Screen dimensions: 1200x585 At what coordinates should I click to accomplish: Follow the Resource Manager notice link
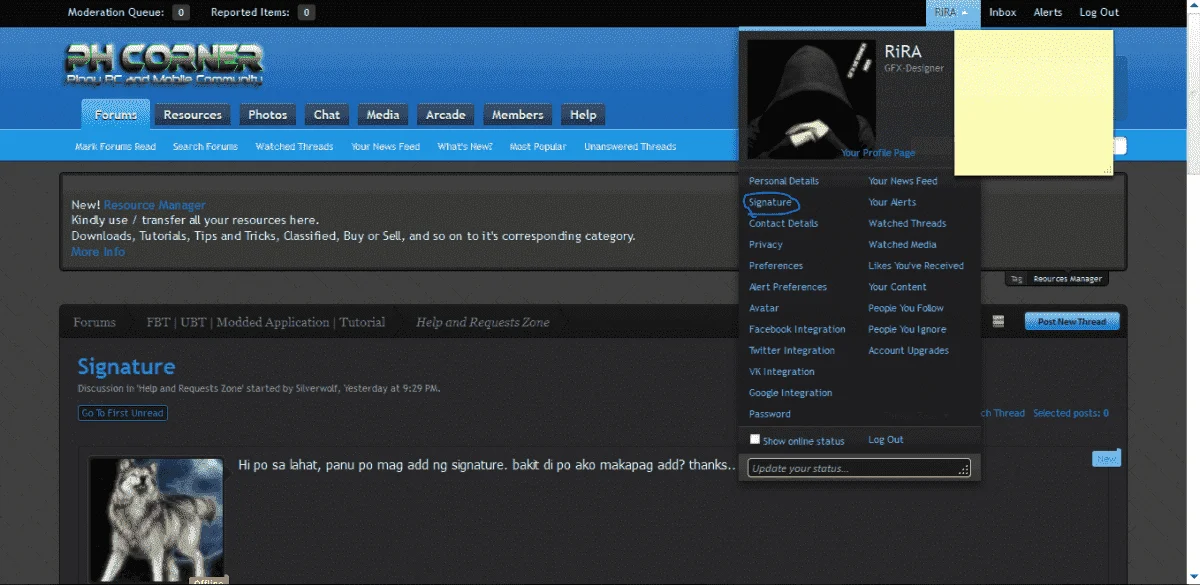tap(155, 205)
